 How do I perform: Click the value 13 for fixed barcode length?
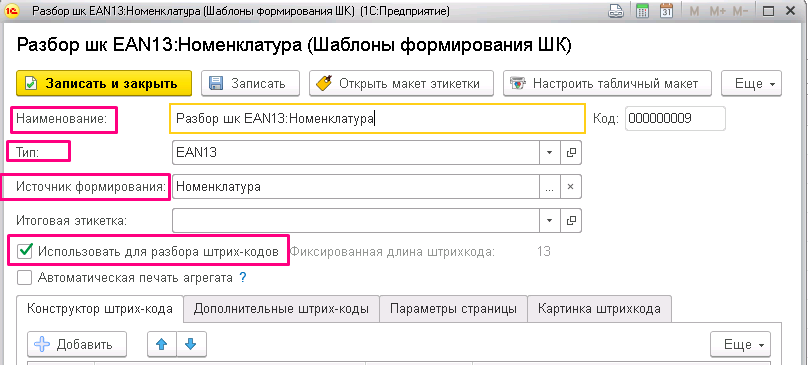[544, 252]
